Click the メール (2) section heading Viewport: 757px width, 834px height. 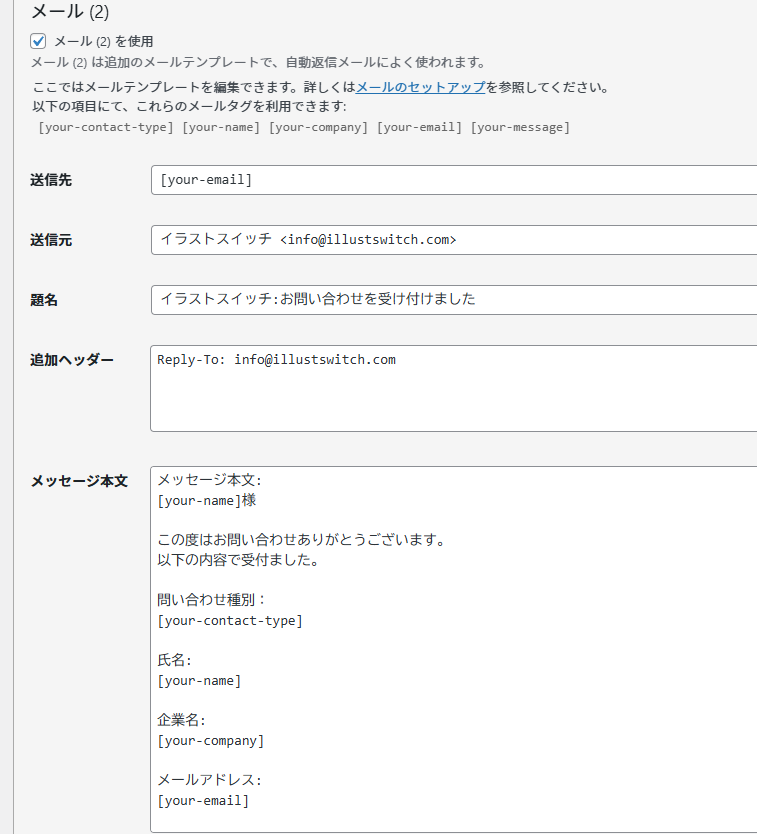coord(70,12)
